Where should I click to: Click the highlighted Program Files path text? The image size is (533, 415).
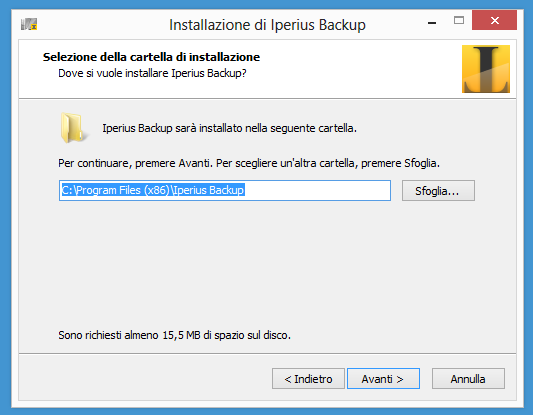[153, 190]
